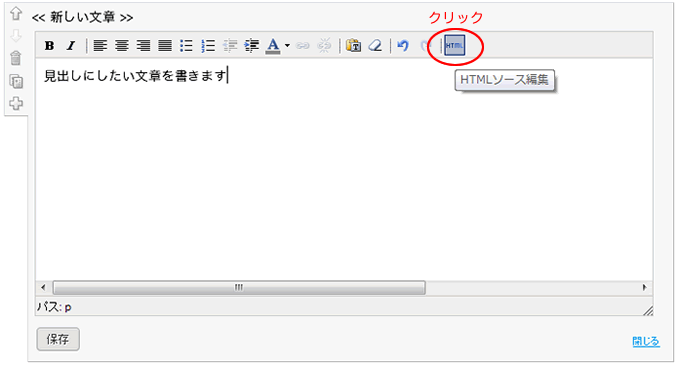Open the HTML source editor button
This screenshot has width=677, height=365.
tap(455, 45)
